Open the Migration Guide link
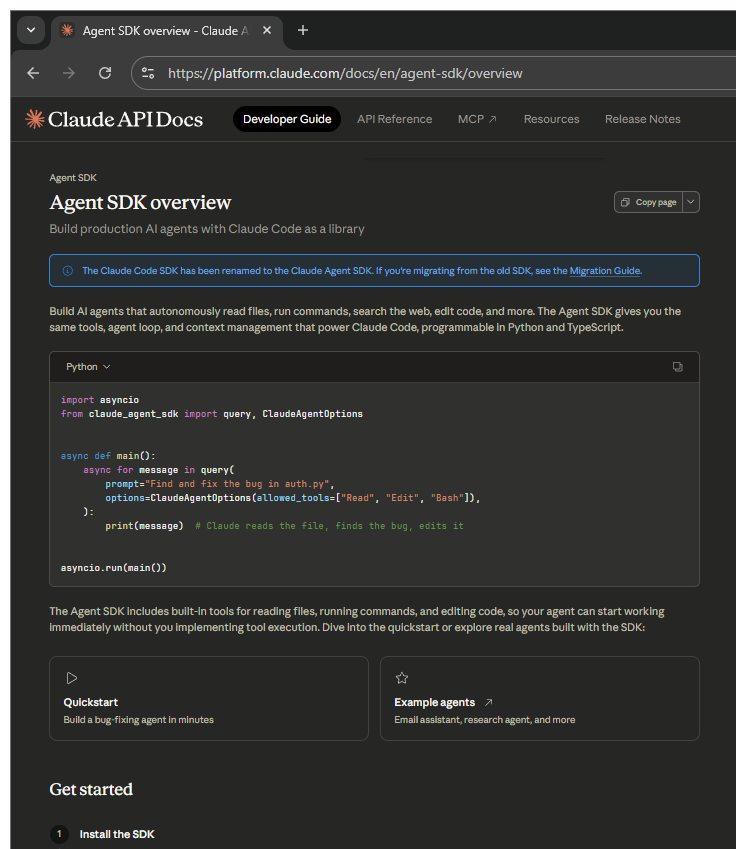 (x=604, y=271)
